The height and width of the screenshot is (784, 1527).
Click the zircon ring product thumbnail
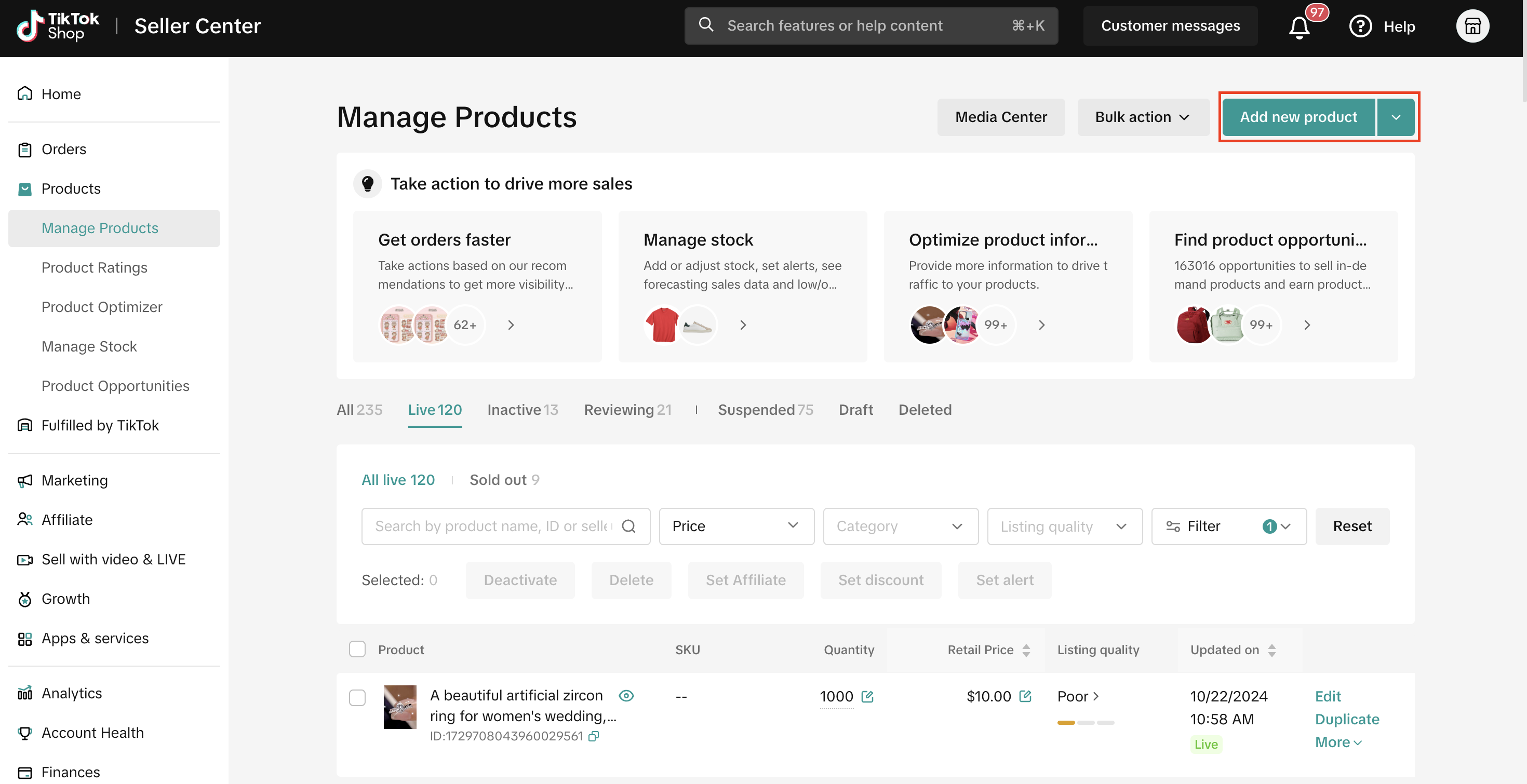tap(400, 706)
